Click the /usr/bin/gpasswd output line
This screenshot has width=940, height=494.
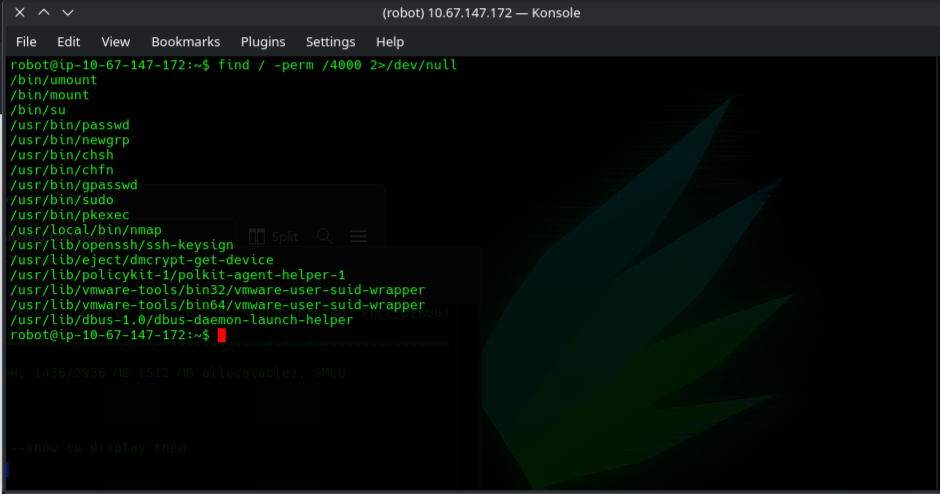(x=74, y=185)
